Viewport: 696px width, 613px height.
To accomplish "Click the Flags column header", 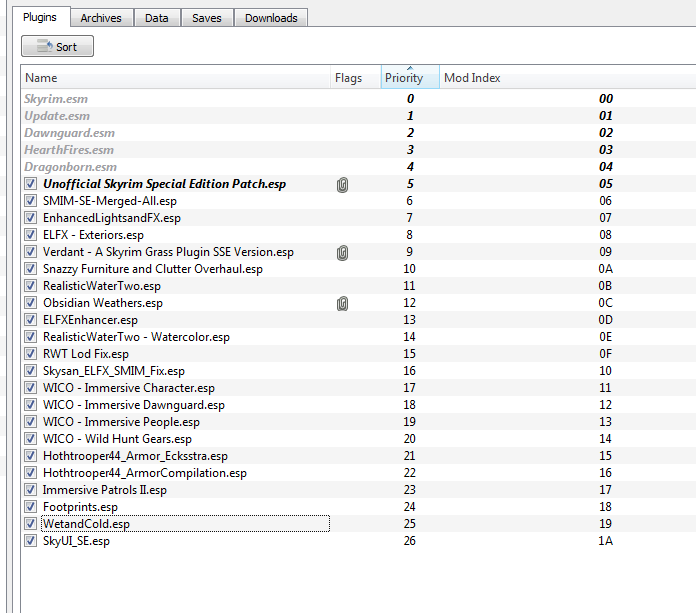I will tap(355, 78).
